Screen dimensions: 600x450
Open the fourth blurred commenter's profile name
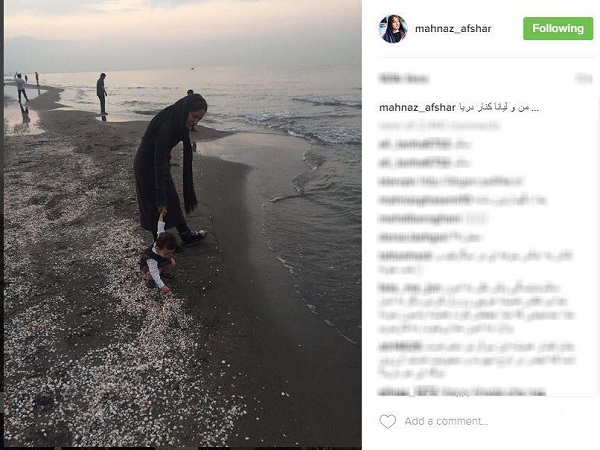pyautogui.click(x=426, y=200)
